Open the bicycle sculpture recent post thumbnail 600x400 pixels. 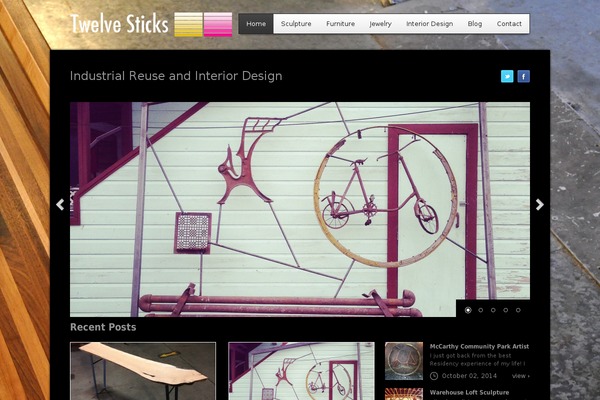click(x=301, y=371)
